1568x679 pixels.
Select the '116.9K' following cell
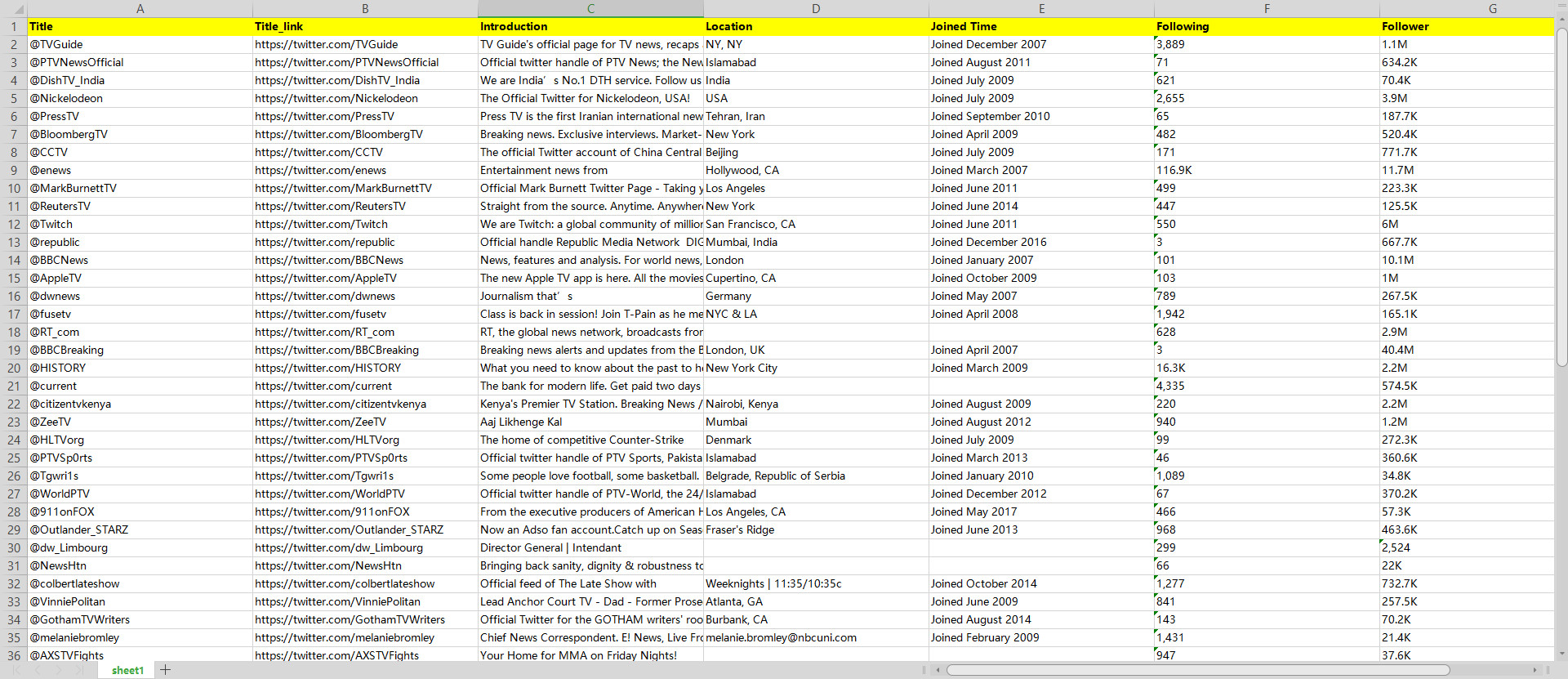click(x=1267, y=170)
